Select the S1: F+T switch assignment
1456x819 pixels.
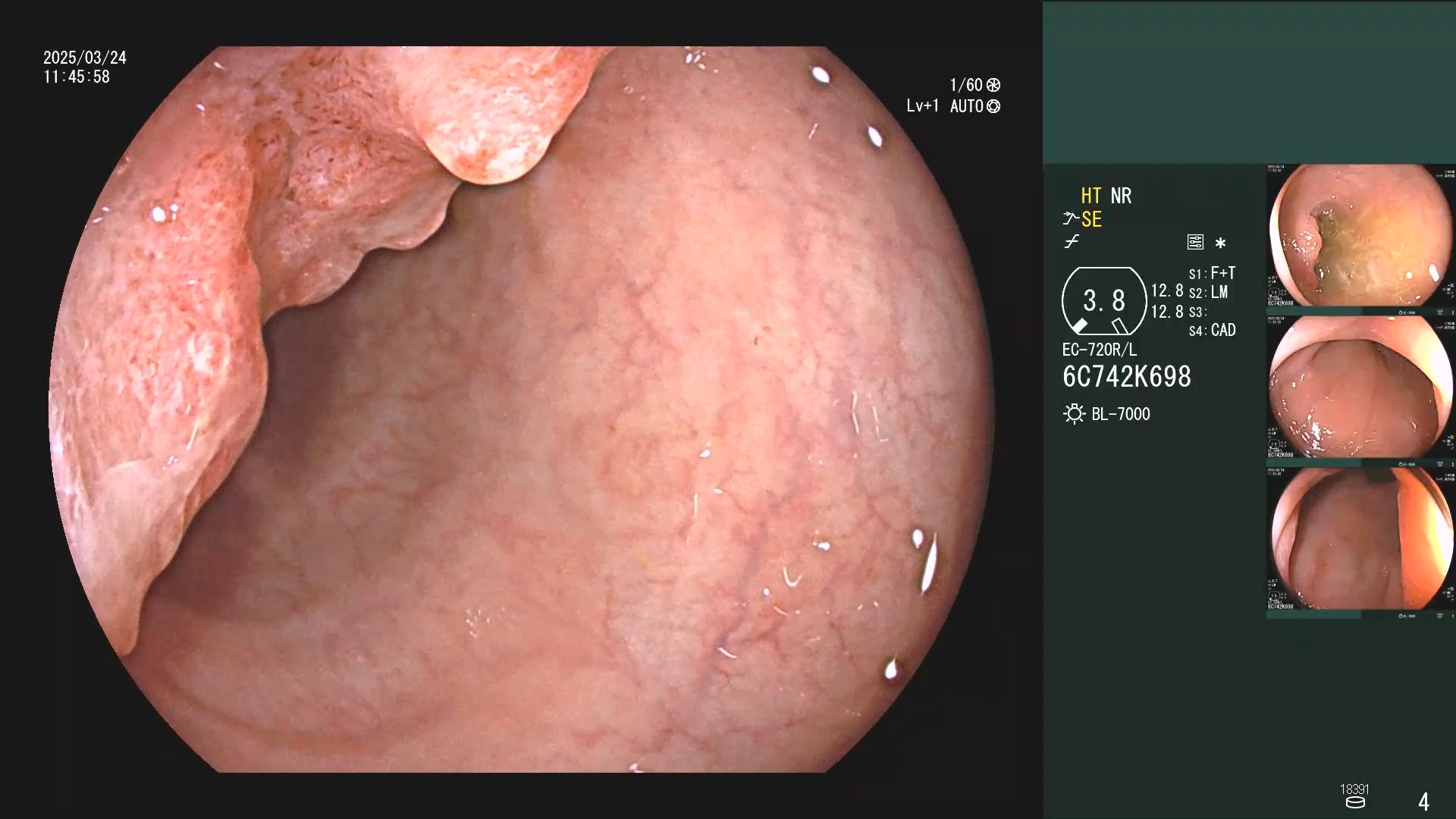(x=1212, y=273)
